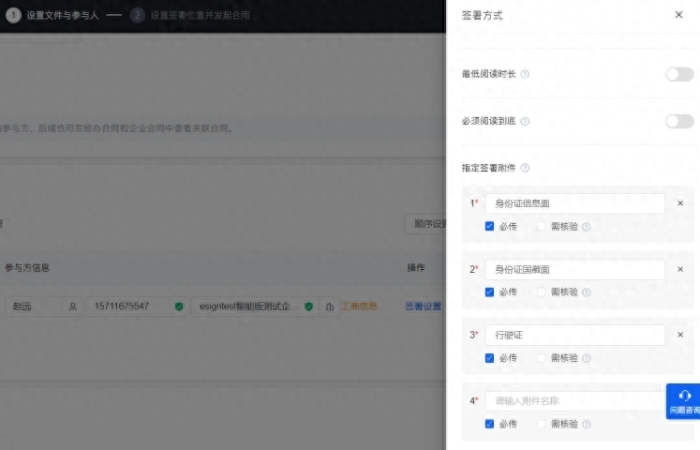Screen dimensions: 700x450
Task: Click info icon next to 指定签署附件
Action: [x=526, y=168]
